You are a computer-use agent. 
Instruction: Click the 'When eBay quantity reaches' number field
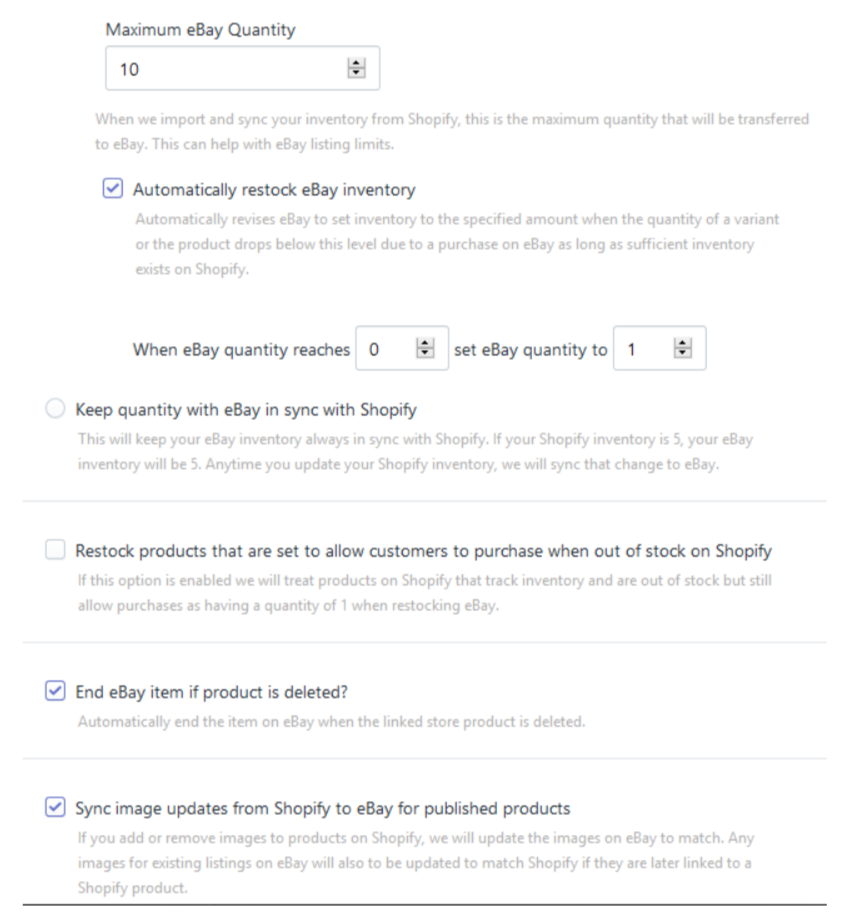[386, 349]
